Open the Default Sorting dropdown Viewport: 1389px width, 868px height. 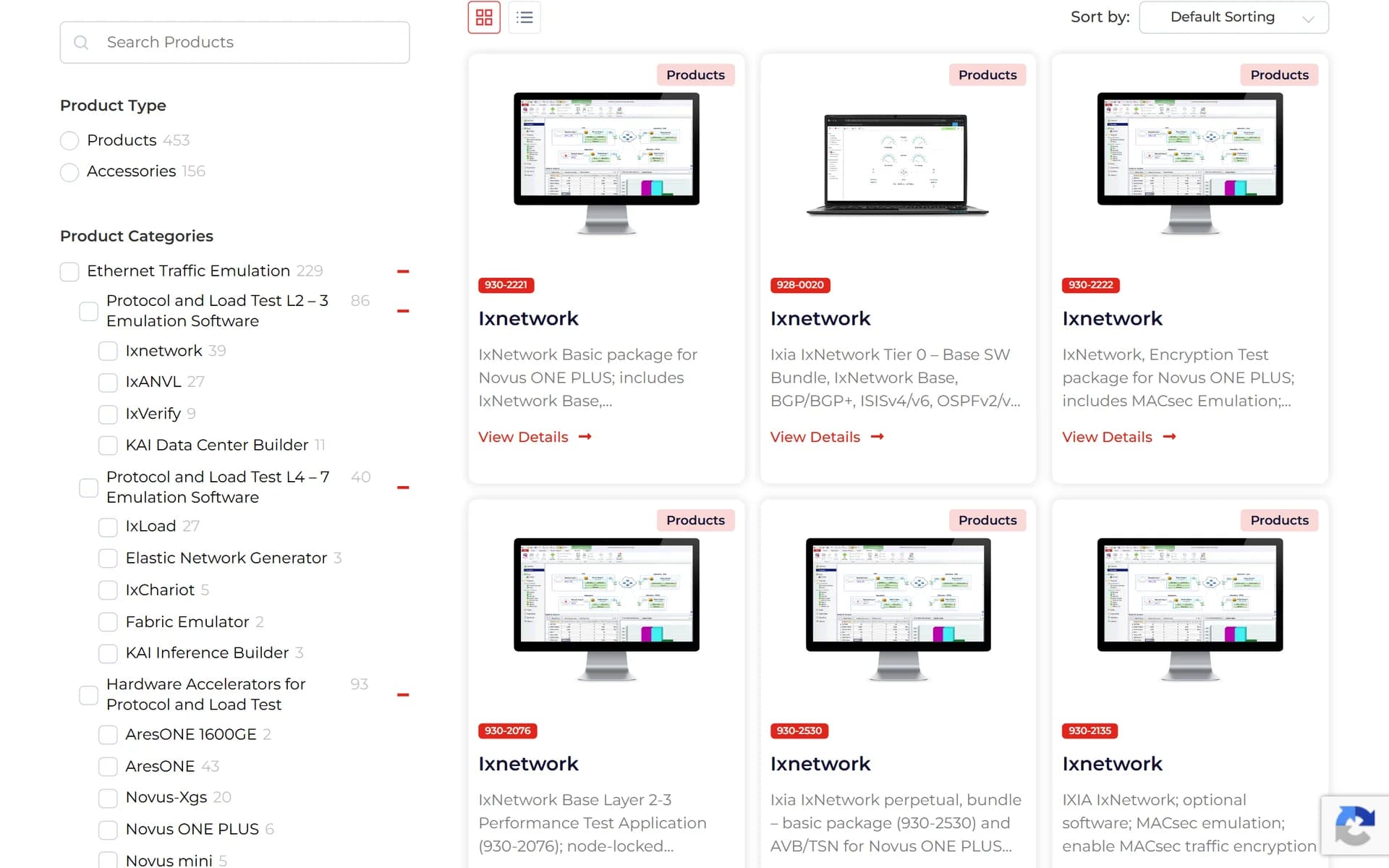[x=1233, y=17]
